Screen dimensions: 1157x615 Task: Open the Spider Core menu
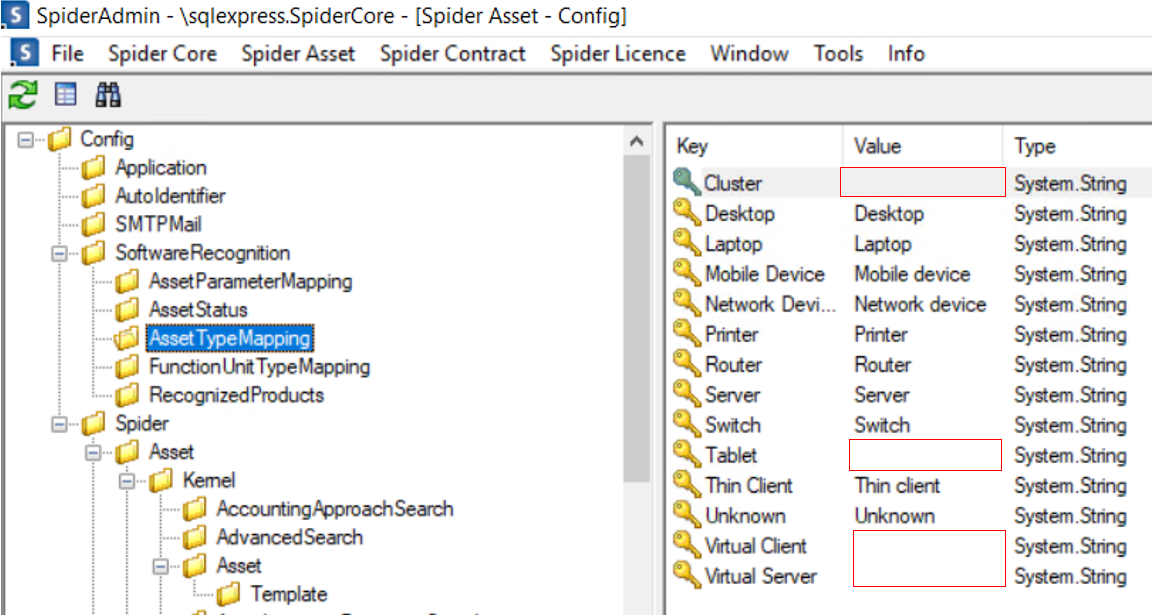(162, 54)
